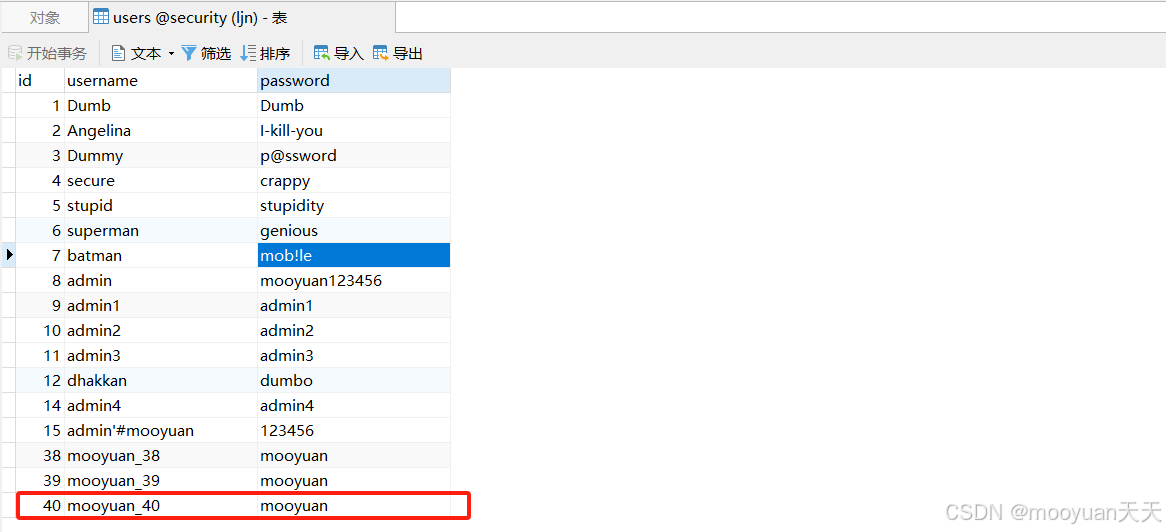Click the username column header
The width and height of the screenshot is (1166, 532).
click(161, 80)
